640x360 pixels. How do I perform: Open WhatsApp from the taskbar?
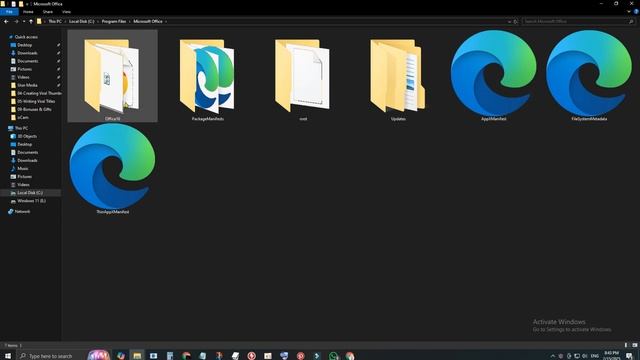(333, 356)
